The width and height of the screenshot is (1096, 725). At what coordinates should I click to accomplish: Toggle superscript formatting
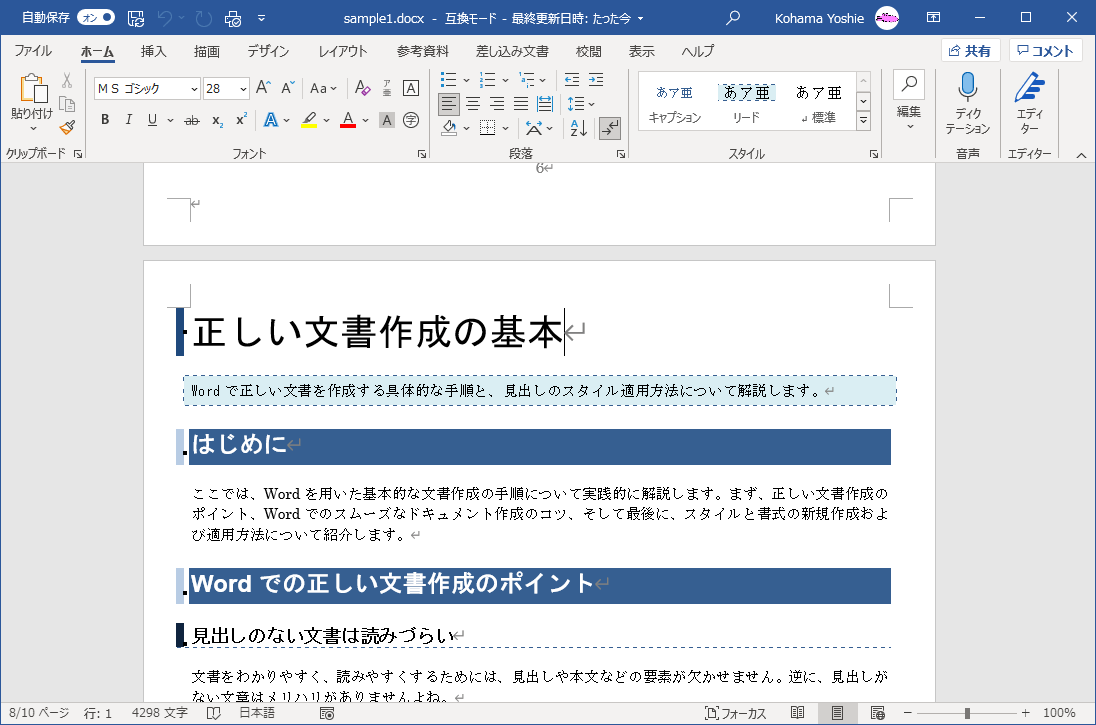click(241, 120)
